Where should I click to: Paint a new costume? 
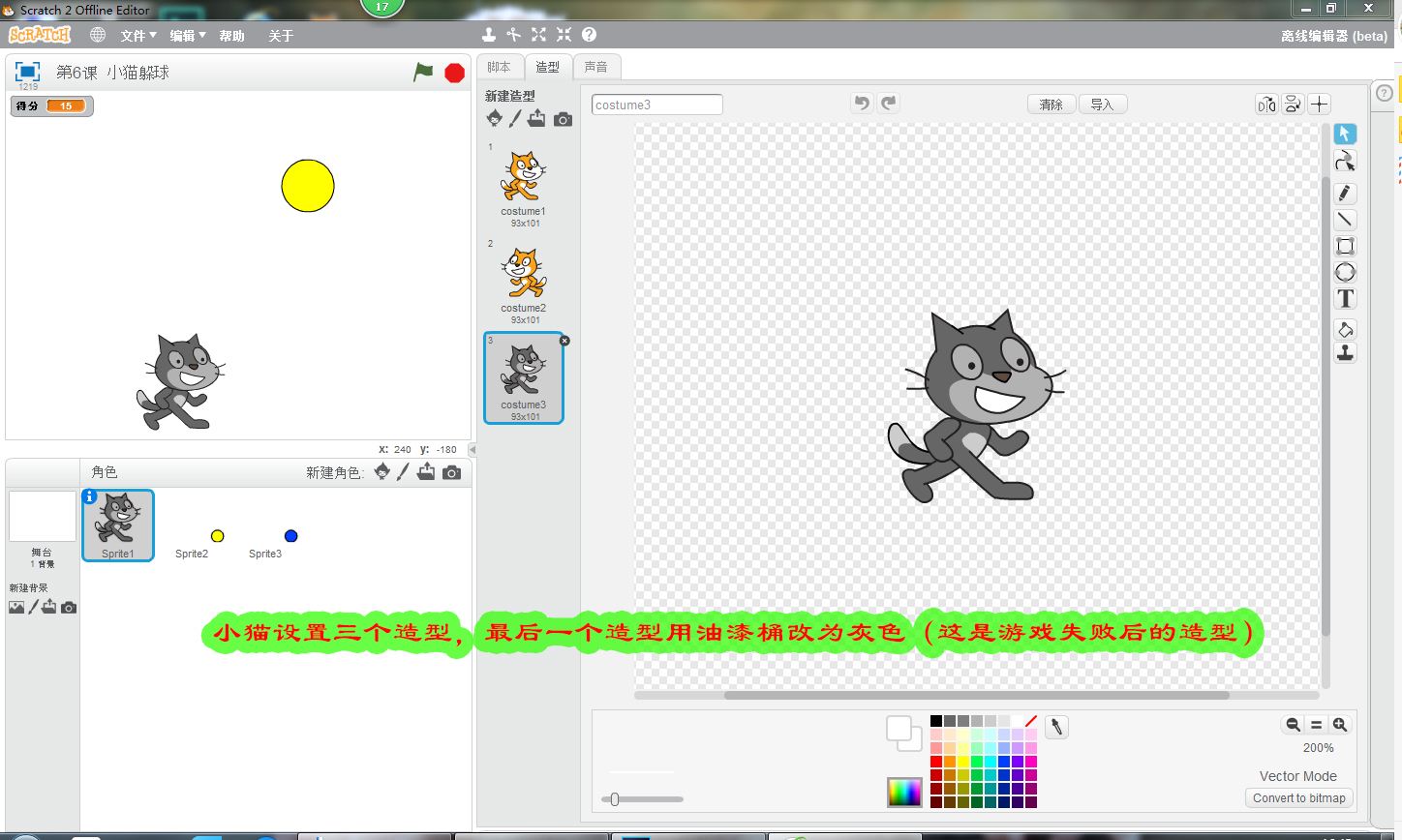(515, 118)
